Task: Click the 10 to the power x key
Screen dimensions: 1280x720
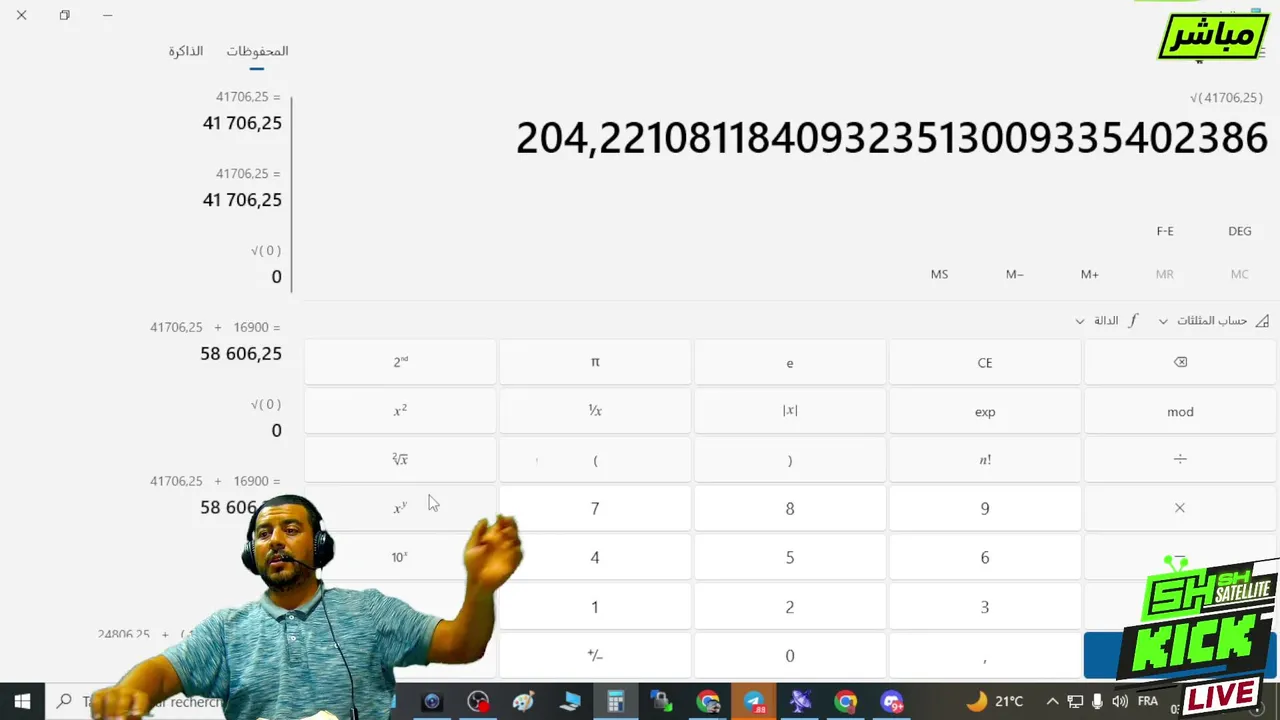Action: point(400,557)
